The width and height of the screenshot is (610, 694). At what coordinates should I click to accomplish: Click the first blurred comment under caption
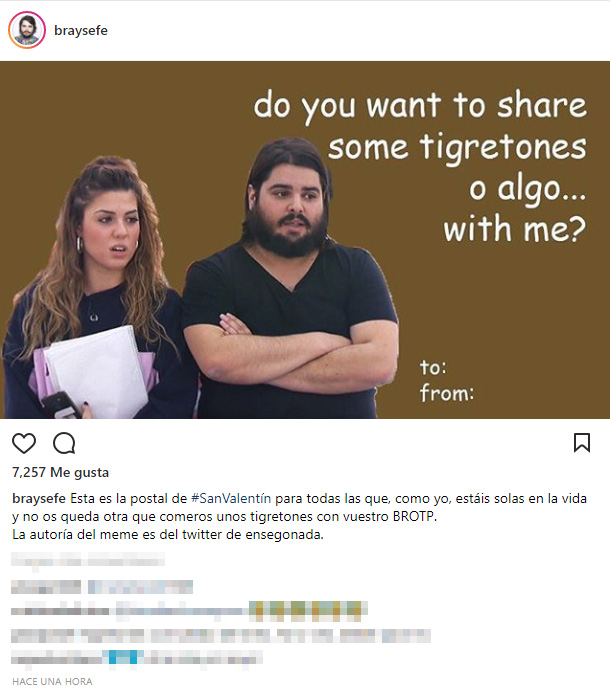point(88,560)
